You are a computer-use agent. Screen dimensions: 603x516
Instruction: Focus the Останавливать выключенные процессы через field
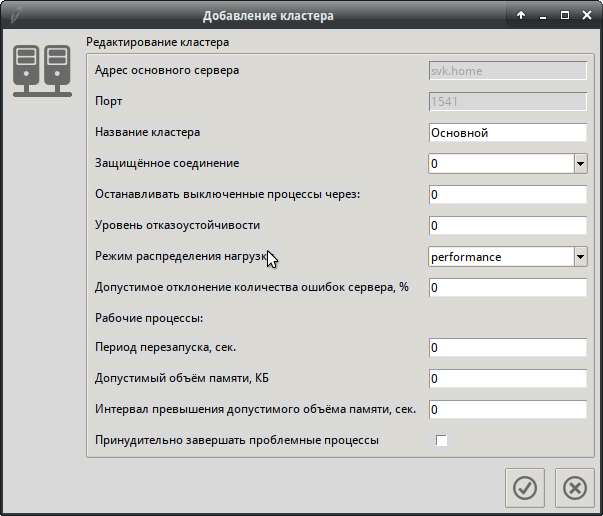pos(506,194)
